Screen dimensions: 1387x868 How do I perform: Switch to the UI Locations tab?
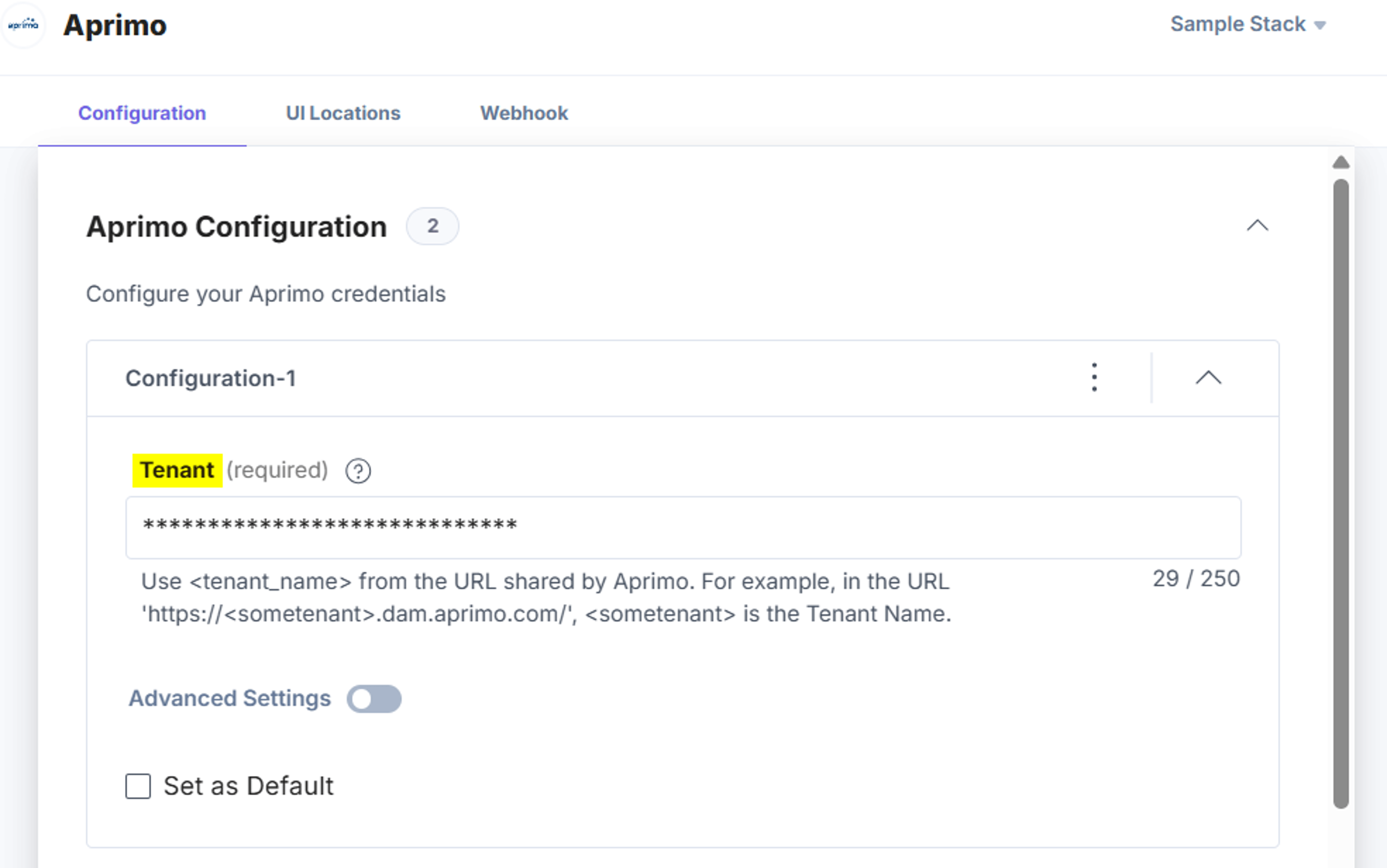pos(343,113)
